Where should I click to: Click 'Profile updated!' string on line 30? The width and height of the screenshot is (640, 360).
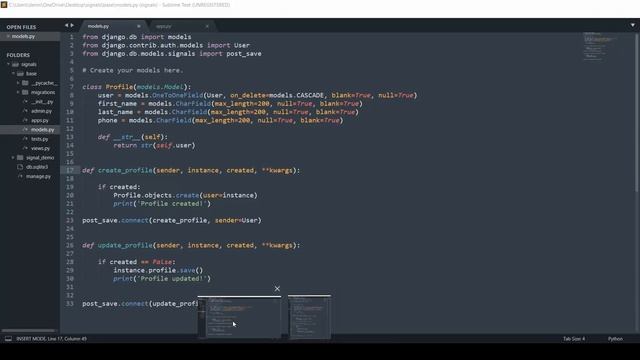coord(172,279)
